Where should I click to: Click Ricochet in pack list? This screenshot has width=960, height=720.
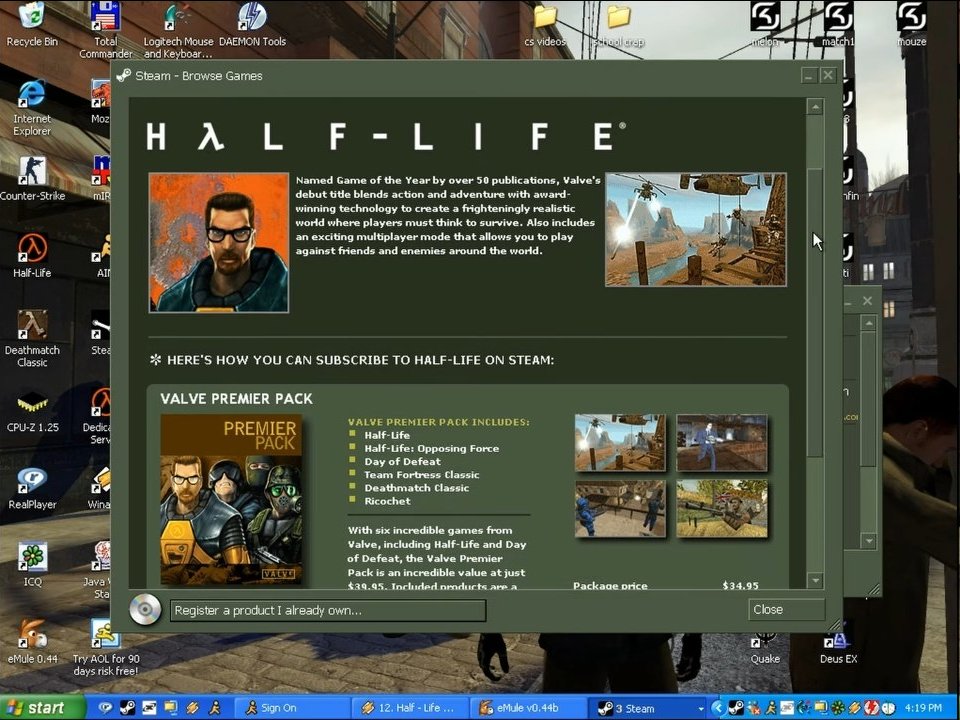pyautogui.click(x=387, y=501)
